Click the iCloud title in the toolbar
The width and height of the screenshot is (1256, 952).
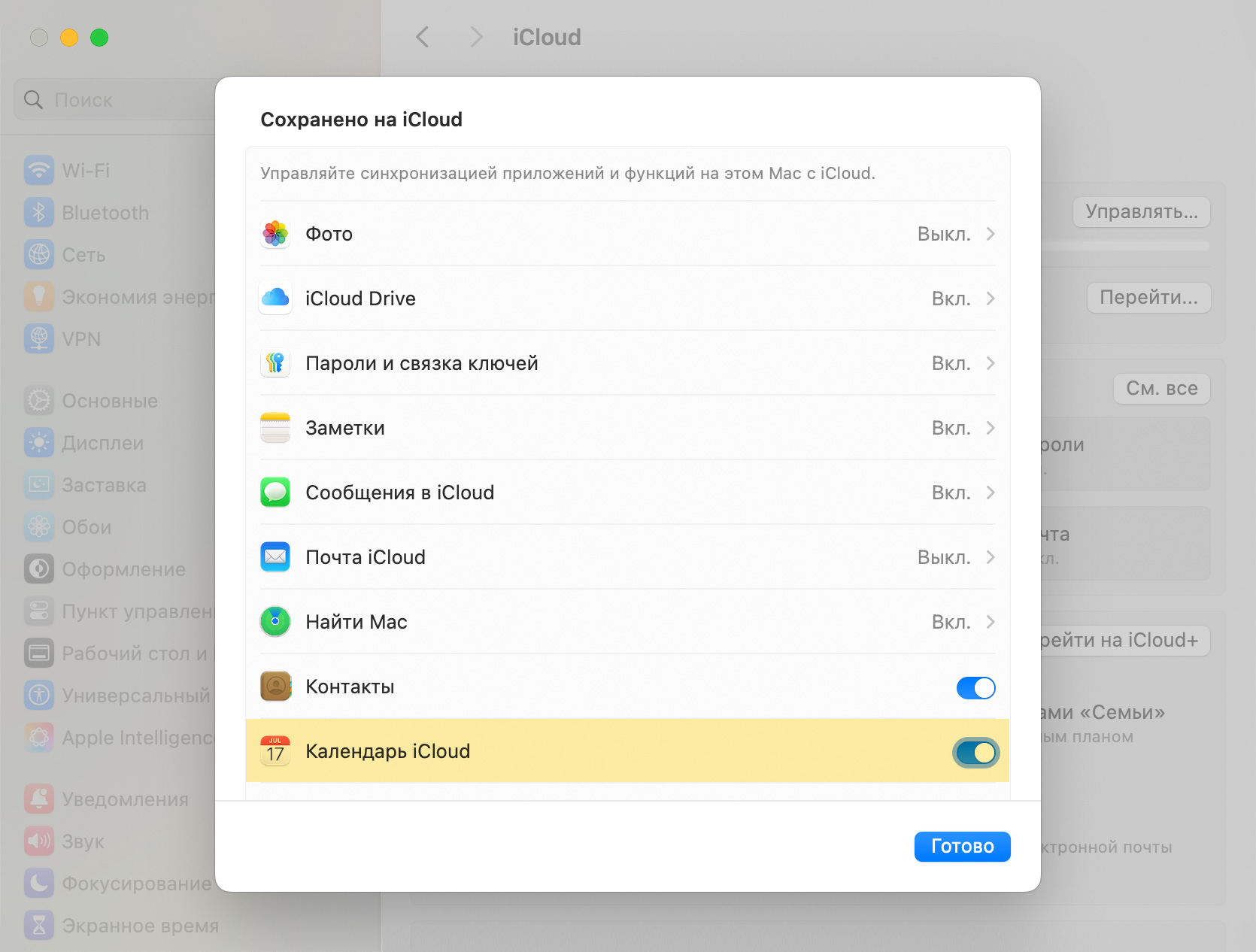click(547, 37)
